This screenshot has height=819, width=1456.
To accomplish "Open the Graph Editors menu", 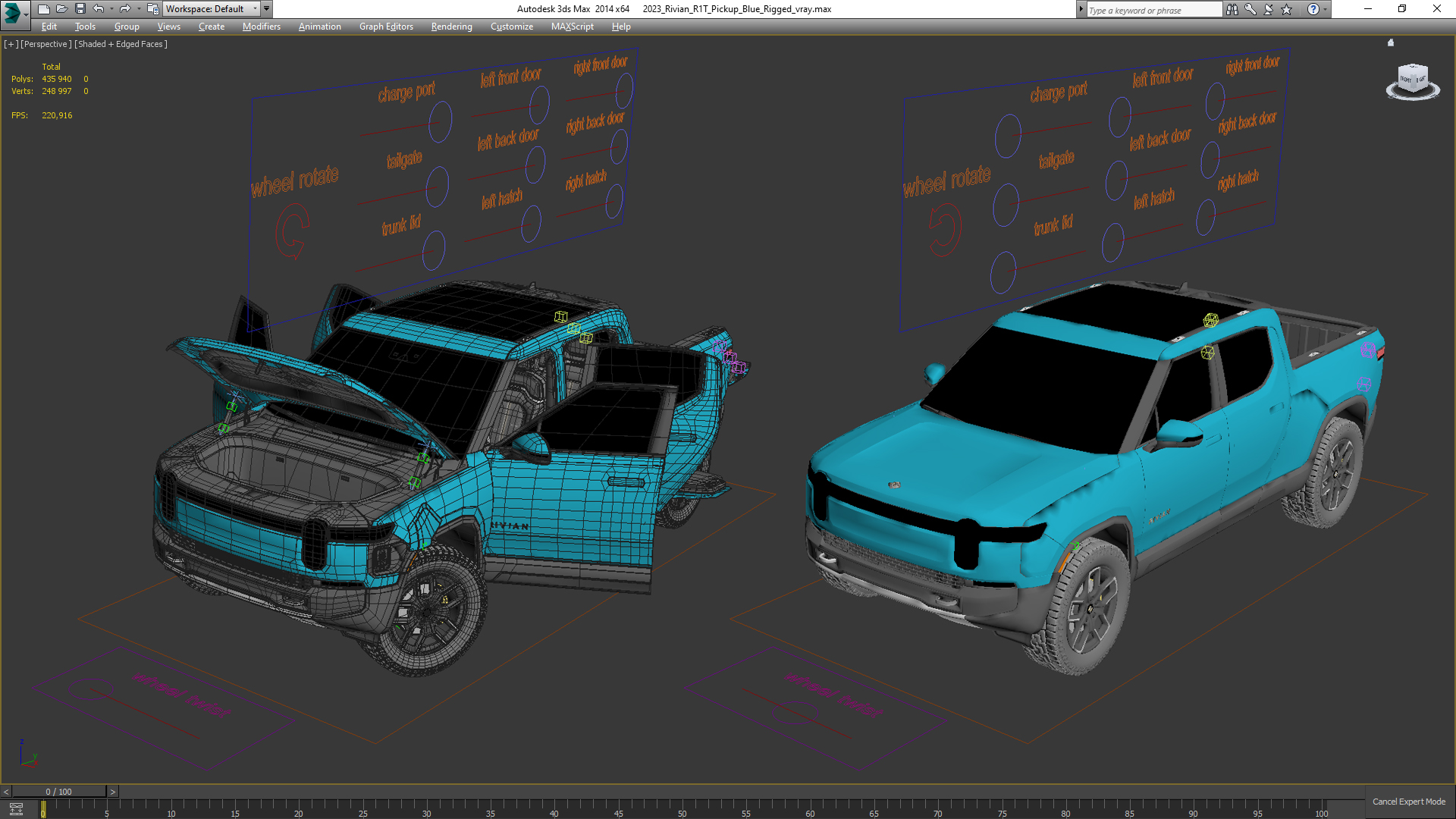I will [x=386, y=27].
